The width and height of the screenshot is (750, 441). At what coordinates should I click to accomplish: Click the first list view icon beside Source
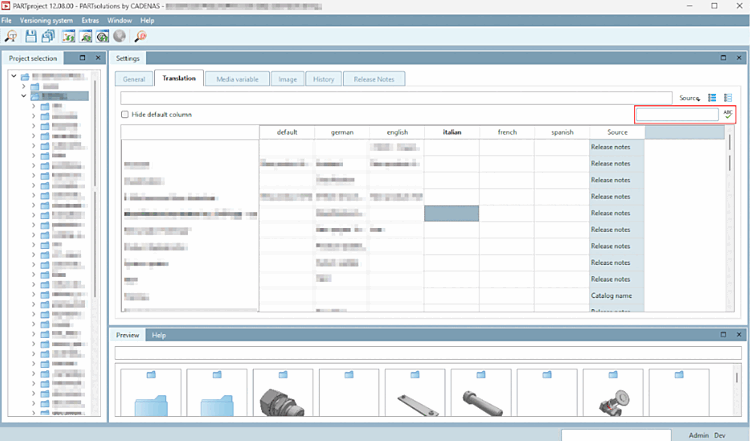tap(712, 98)
